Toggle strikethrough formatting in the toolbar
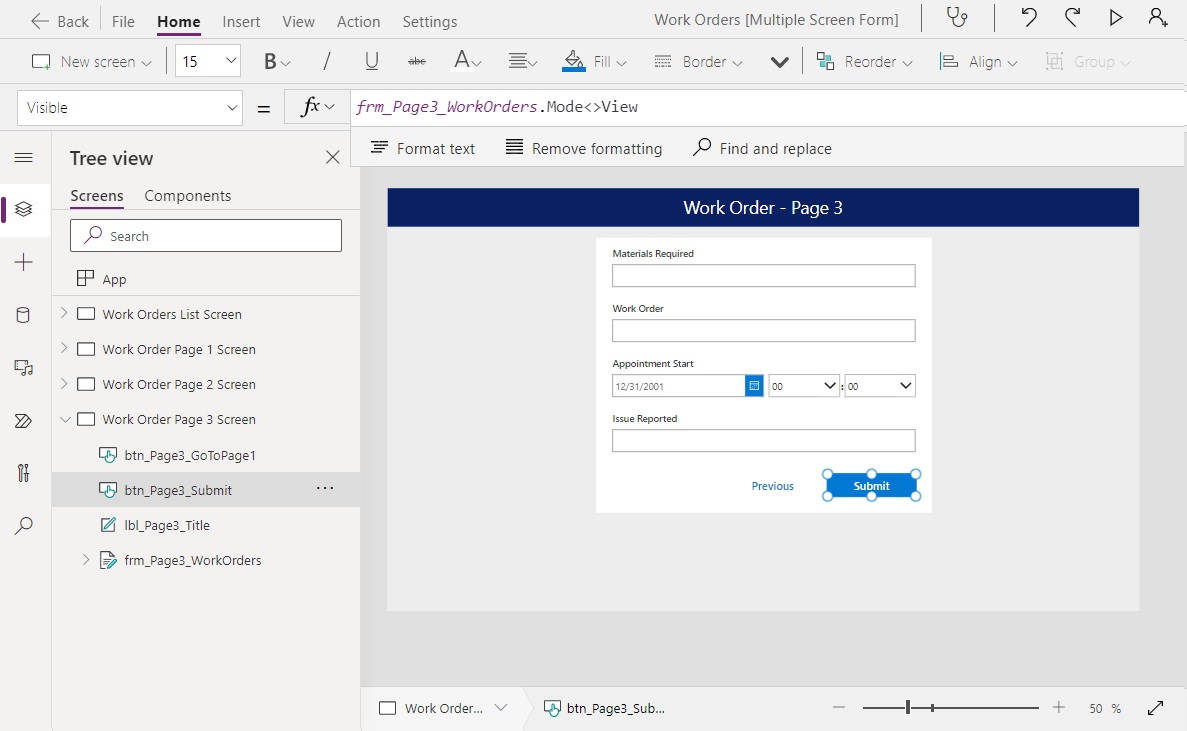The height and width of the screenshot is (731, 1187). [416, 61]
